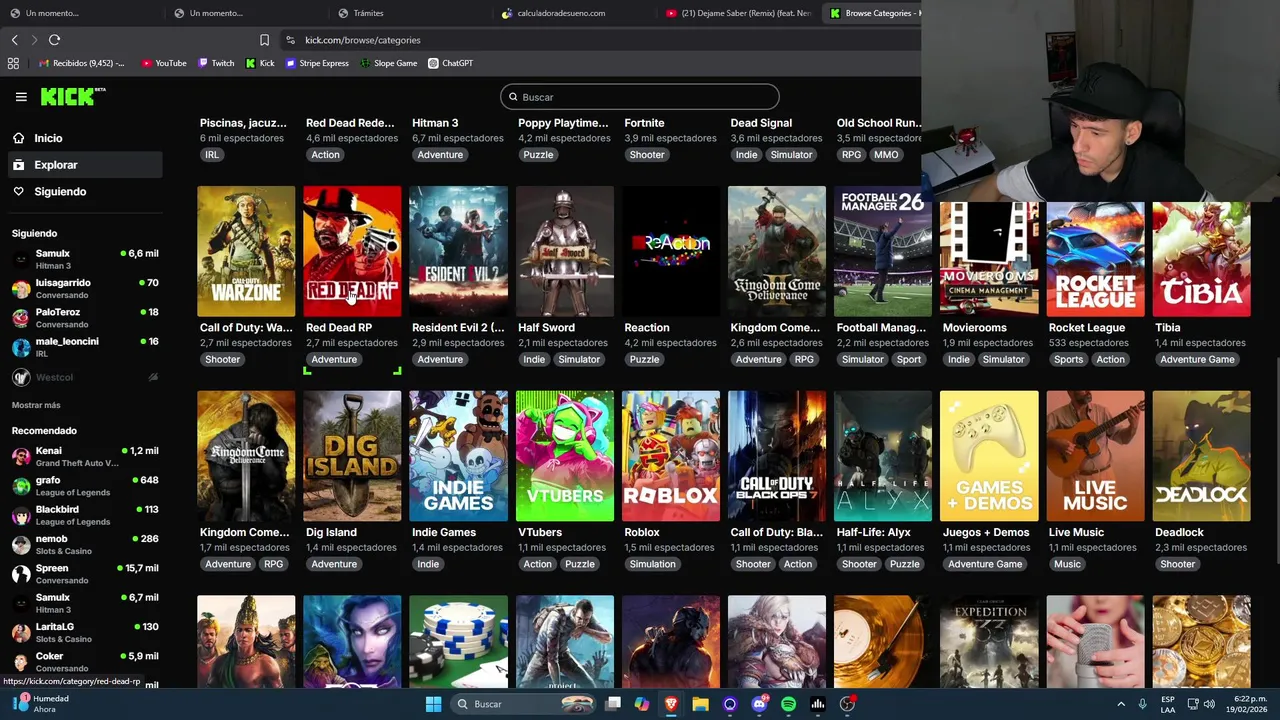Open the Half Sword category cover
Viewport: 1280px width, 720px height.
coord(565,251)
